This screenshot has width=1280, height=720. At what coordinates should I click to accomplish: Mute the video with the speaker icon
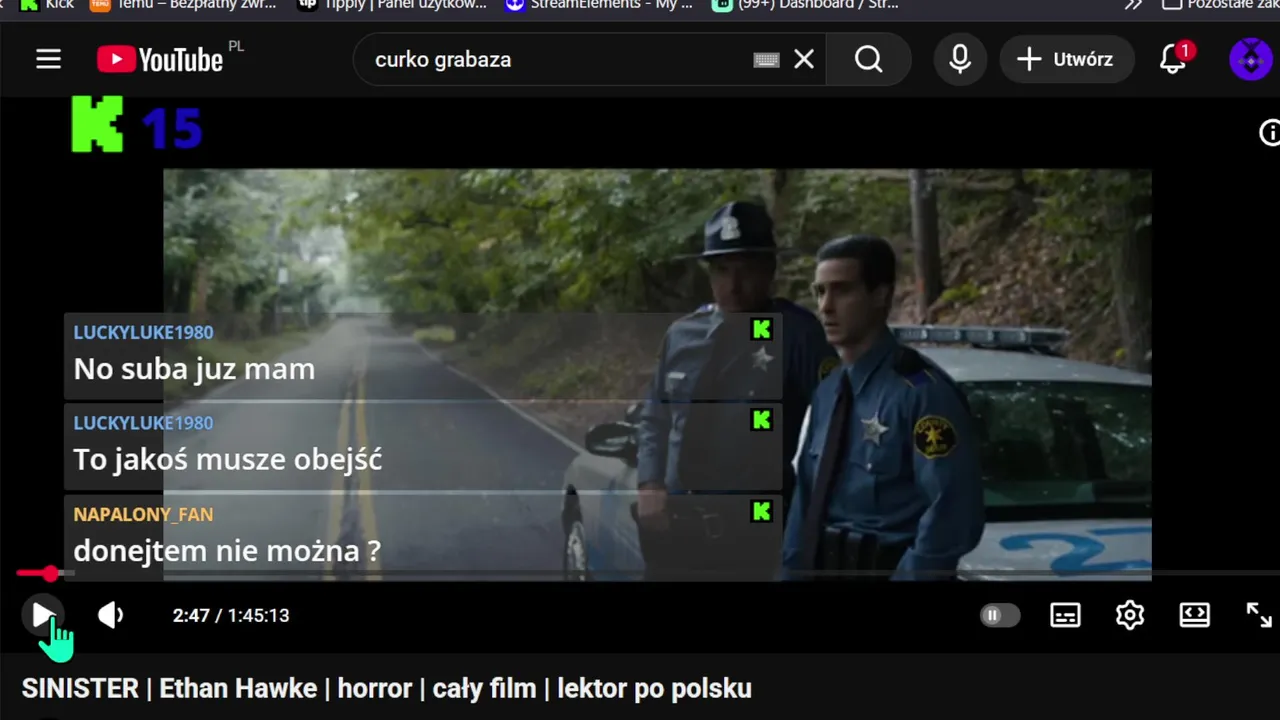click(x=110, y=615)
